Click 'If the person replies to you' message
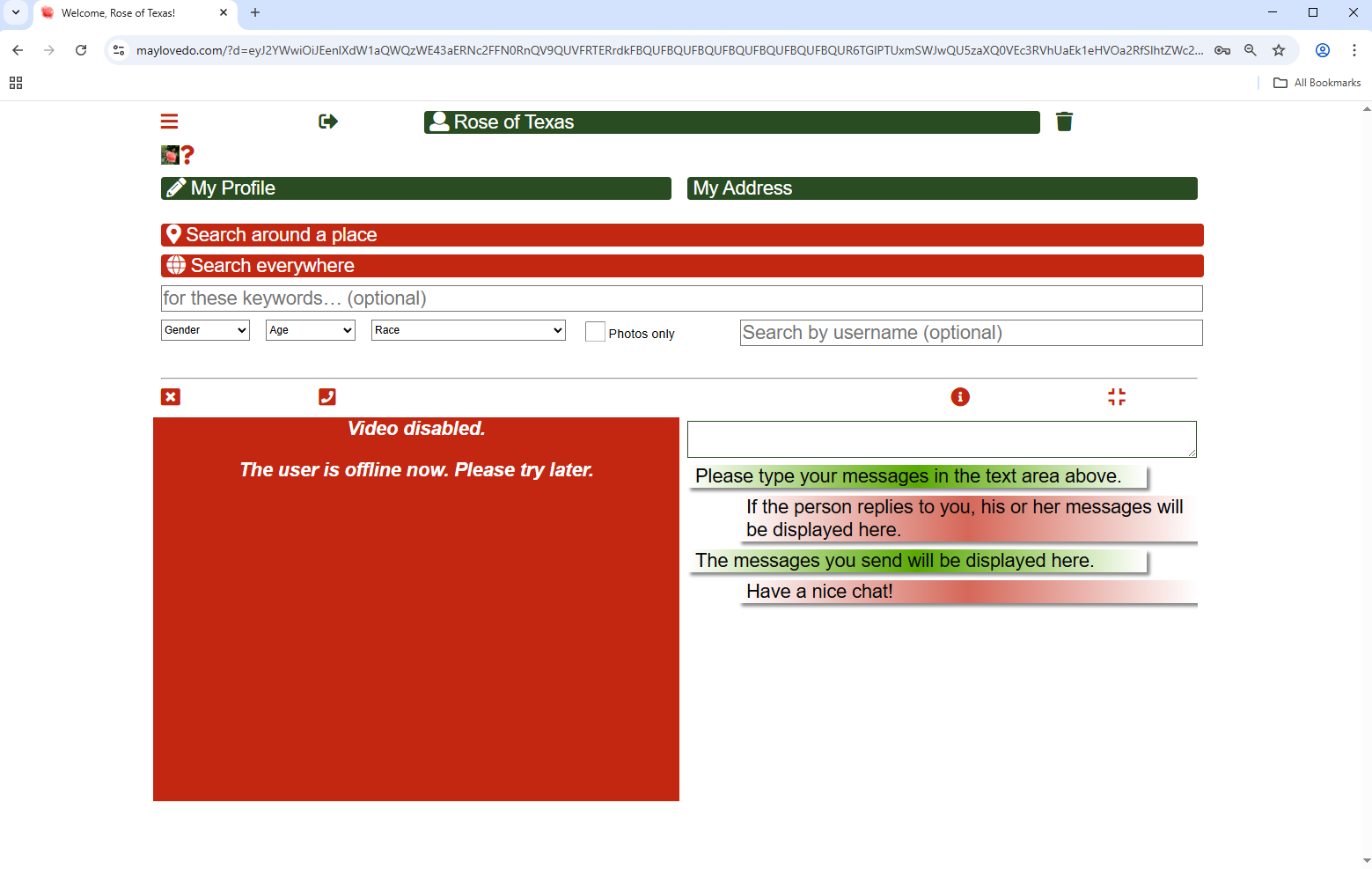Screen dimensions: 1372x869 [970, 519]
